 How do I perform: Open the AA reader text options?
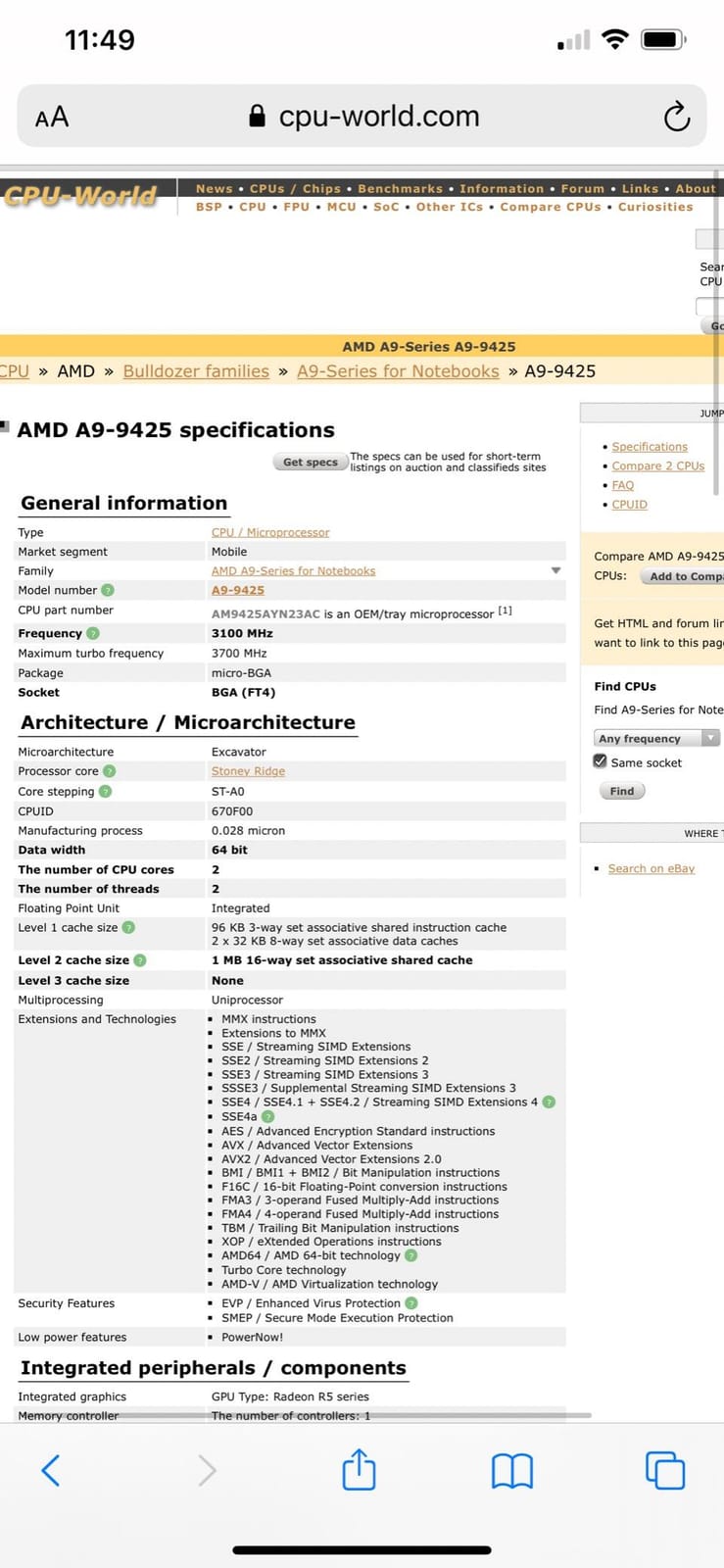(52, 118)
